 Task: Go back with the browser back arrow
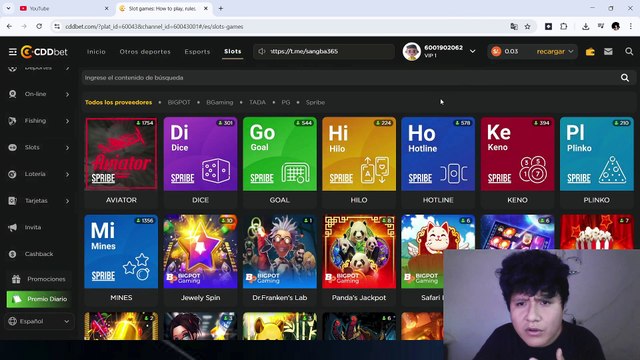[x=9, y=27]
